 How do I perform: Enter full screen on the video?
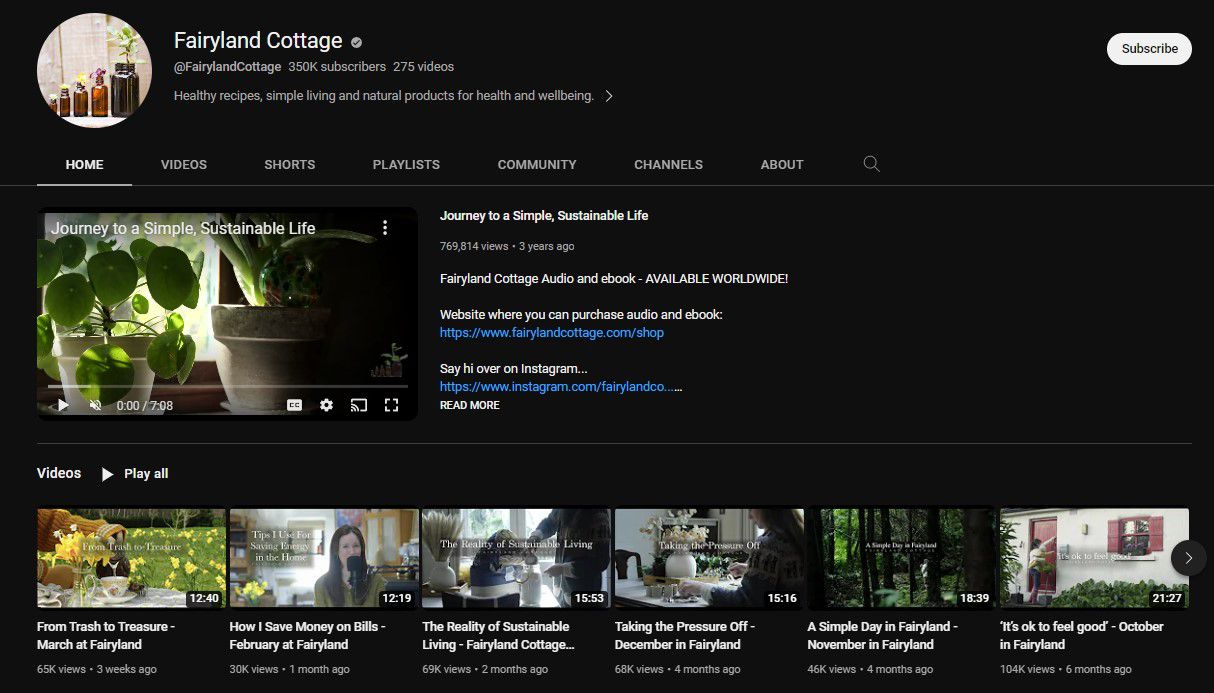tap(391, 405)
